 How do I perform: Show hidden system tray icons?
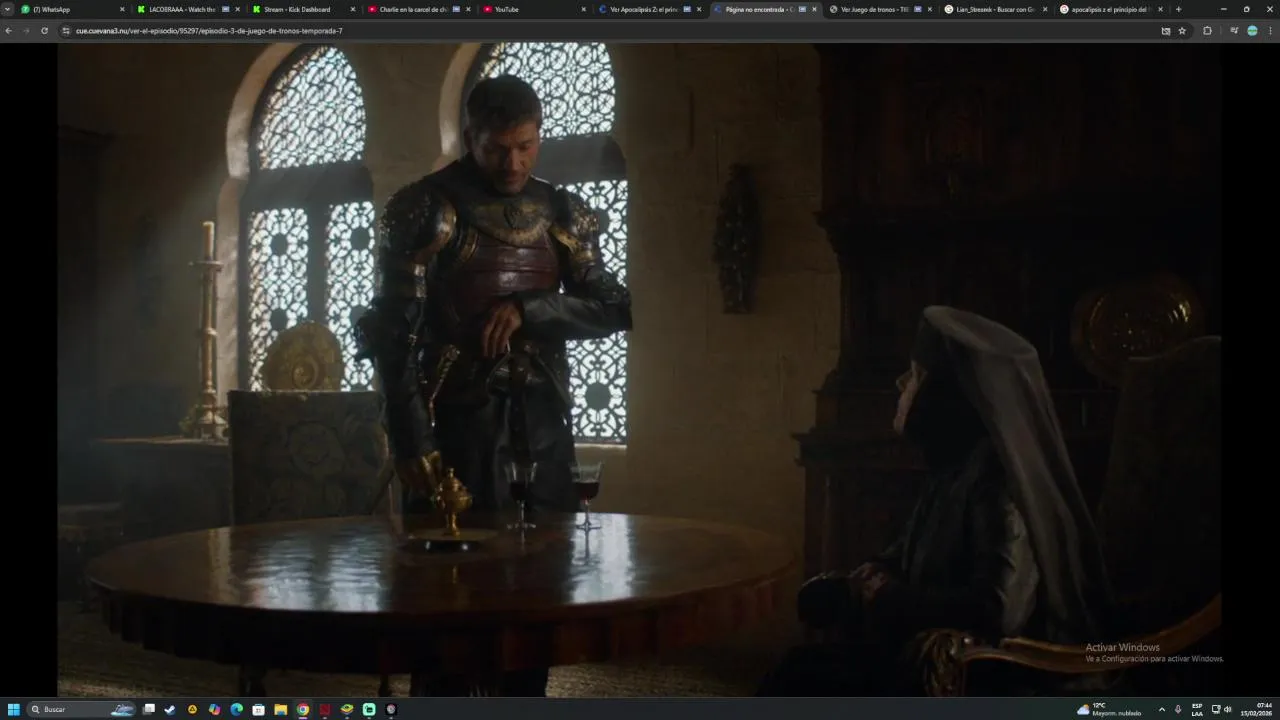click(1162, 709)
